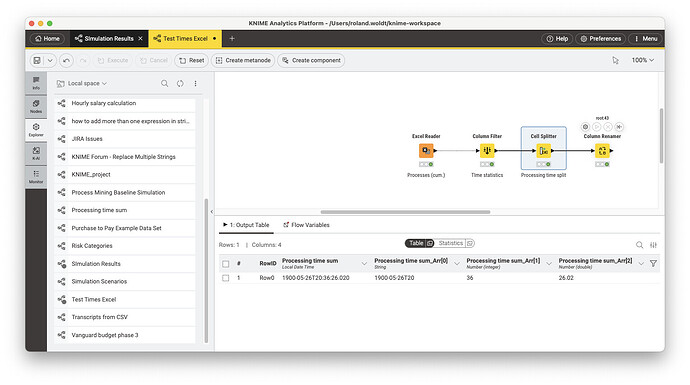
Task: Click the Cancel button
Action: coord(154,60)
